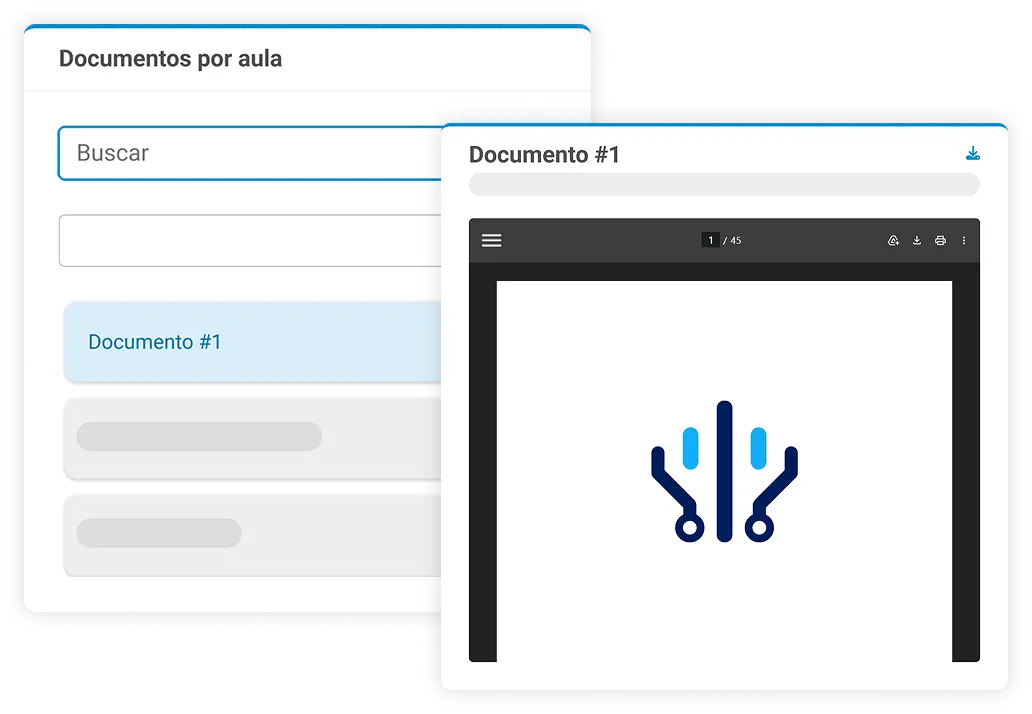This screenshot has width=1032, height=714.
Task: Click the last gray placeholder list item
Action: [x=253, y=535]
